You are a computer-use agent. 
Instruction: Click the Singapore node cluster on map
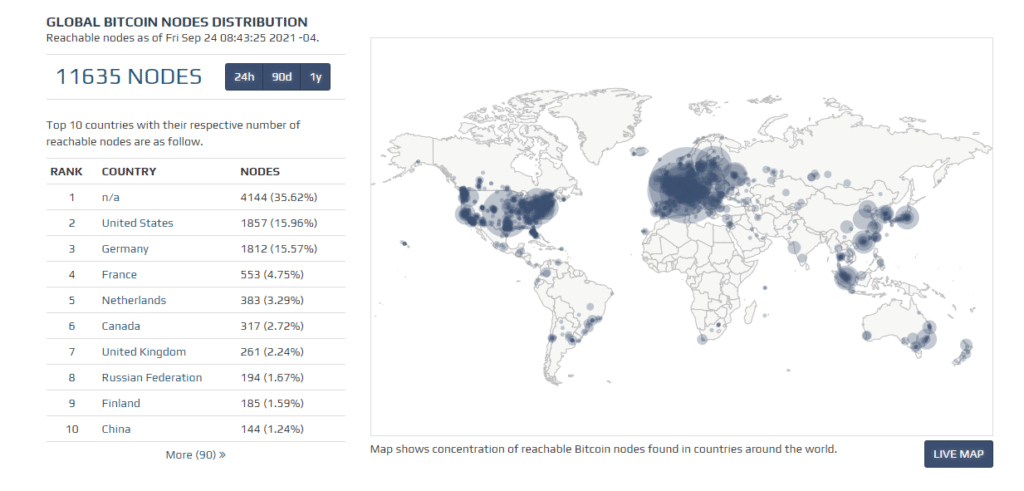click(x=846, y=277)
